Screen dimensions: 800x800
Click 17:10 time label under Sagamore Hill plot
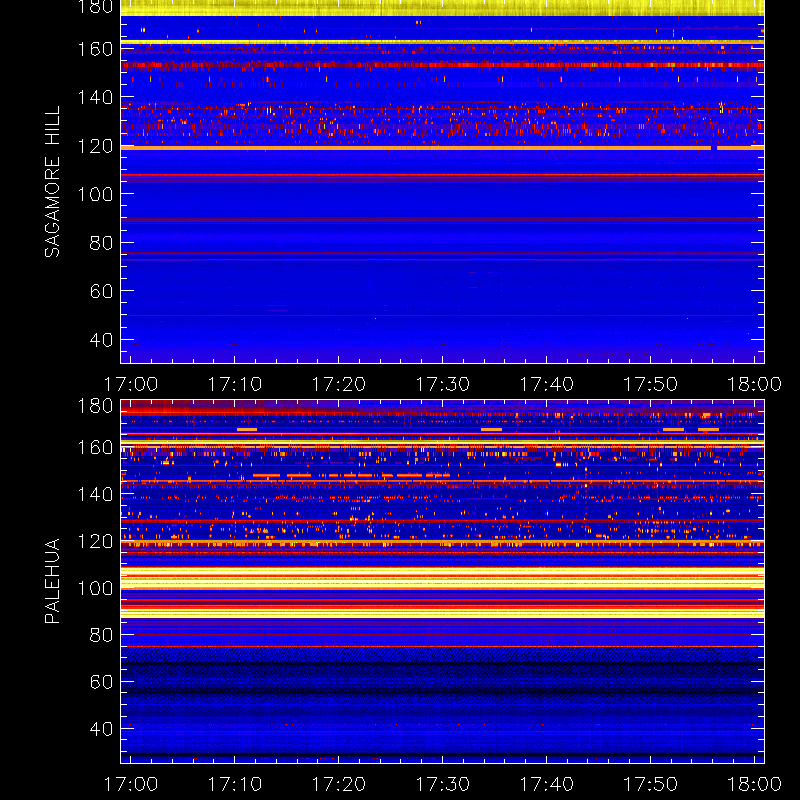pyautogui.click(x=235, y=384)
